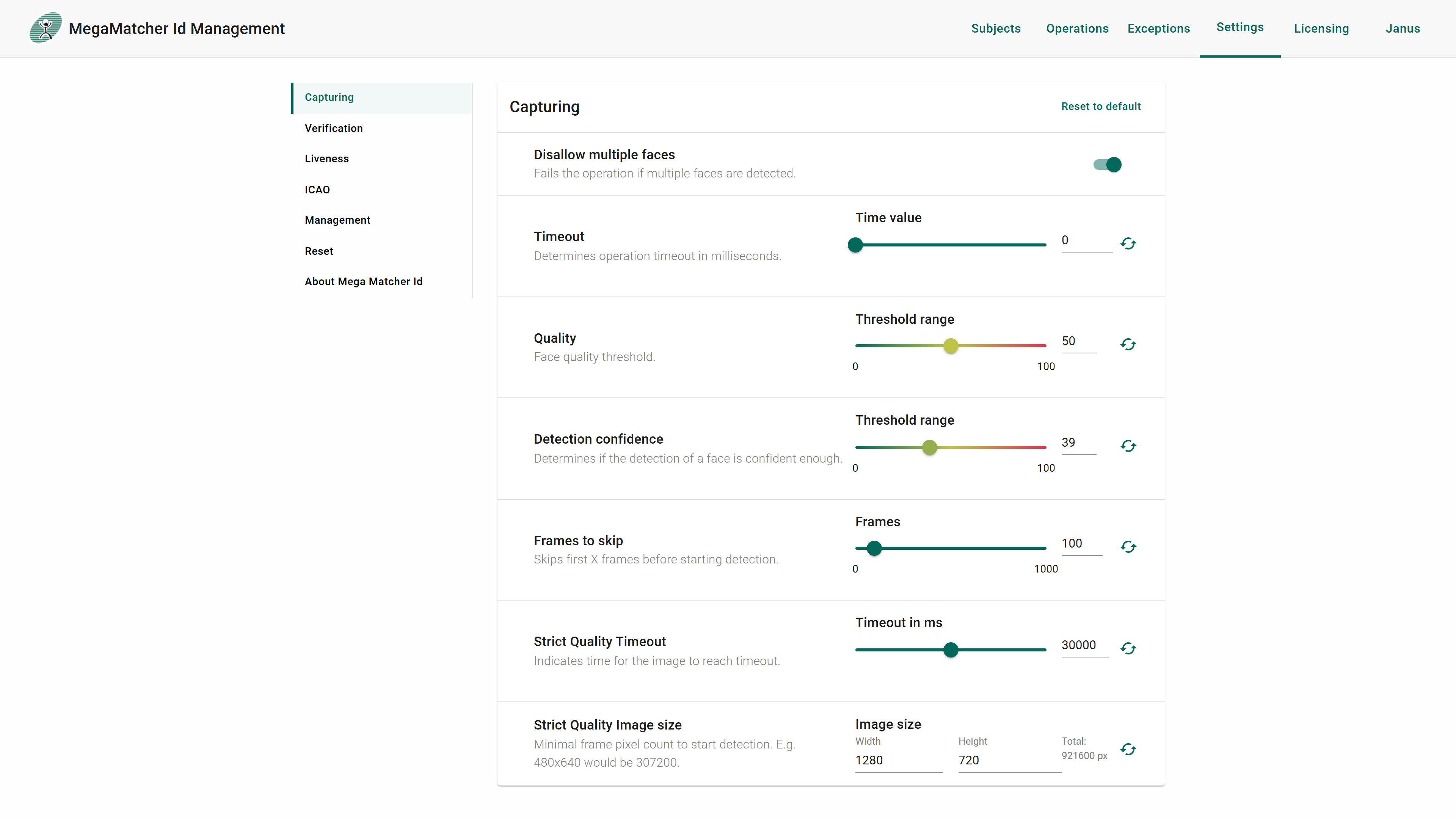1456x819 pixels.
Task: Open ICAO settings in sidebar
Action: click(x=382, y=189)
